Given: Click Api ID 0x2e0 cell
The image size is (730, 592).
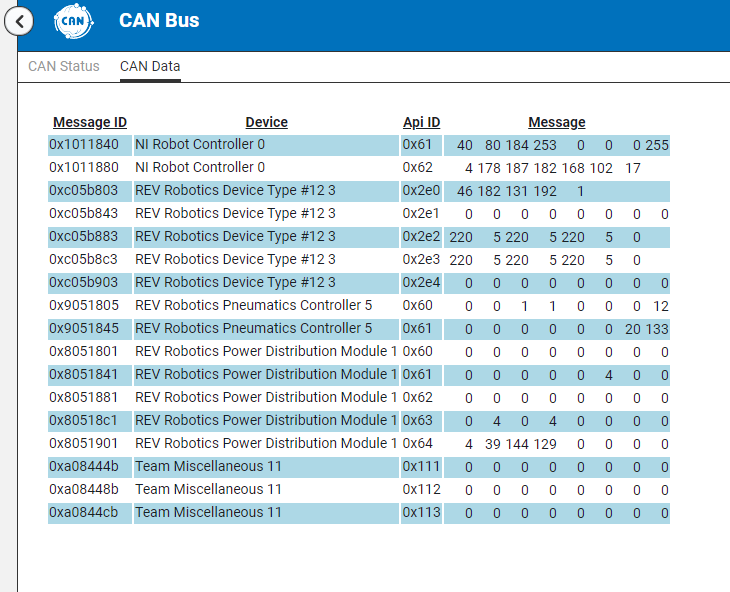Looking at the screenshot, I should coord(421,191).
